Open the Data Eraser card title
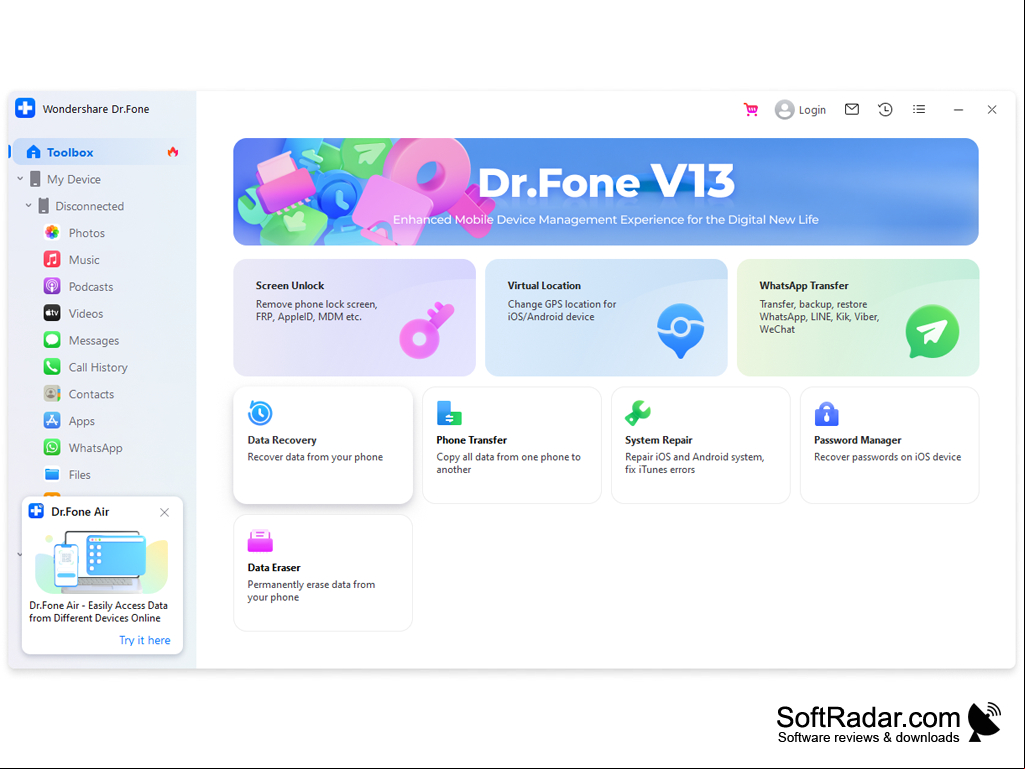Viewport: 1025px width, 769px height. point(273,568)
